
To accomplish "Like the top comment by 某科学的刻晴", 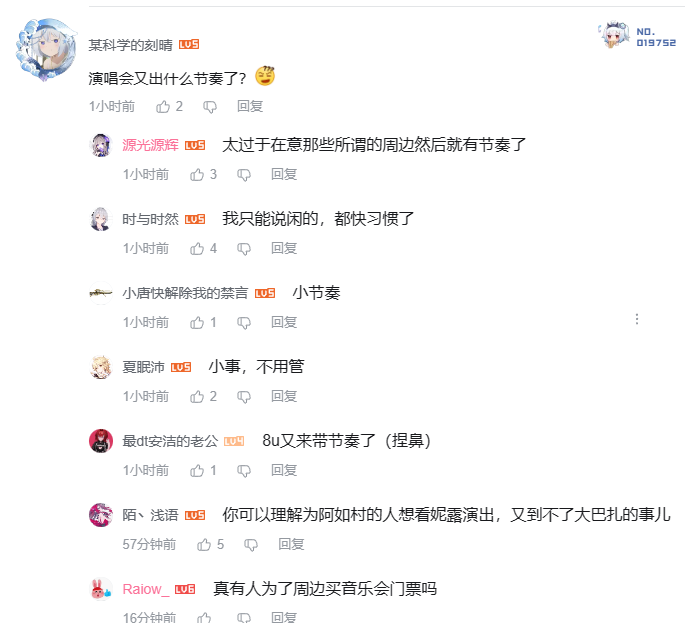I will [x=163, y=106].
